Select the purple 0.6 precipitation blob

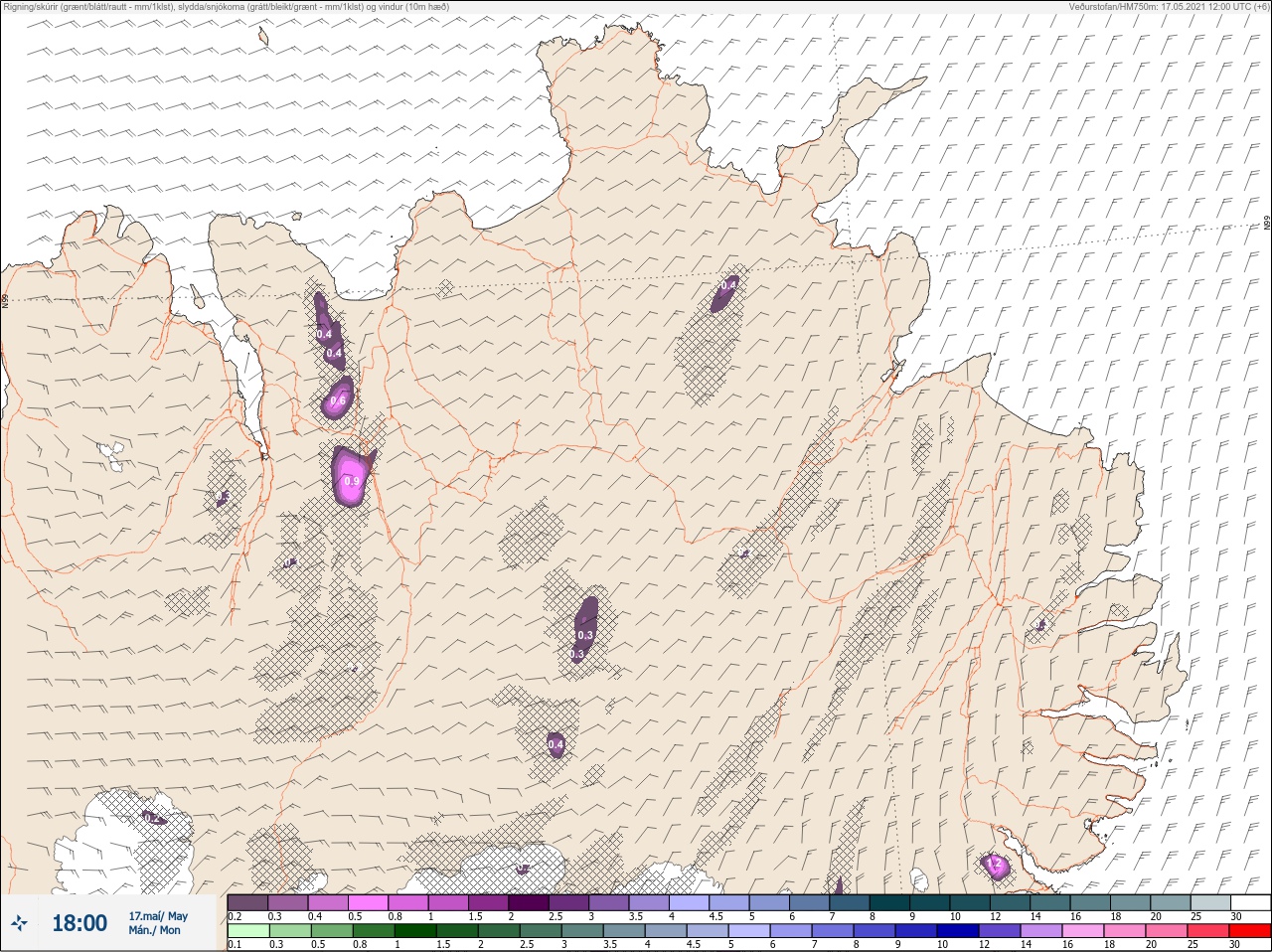pos(339,398)
